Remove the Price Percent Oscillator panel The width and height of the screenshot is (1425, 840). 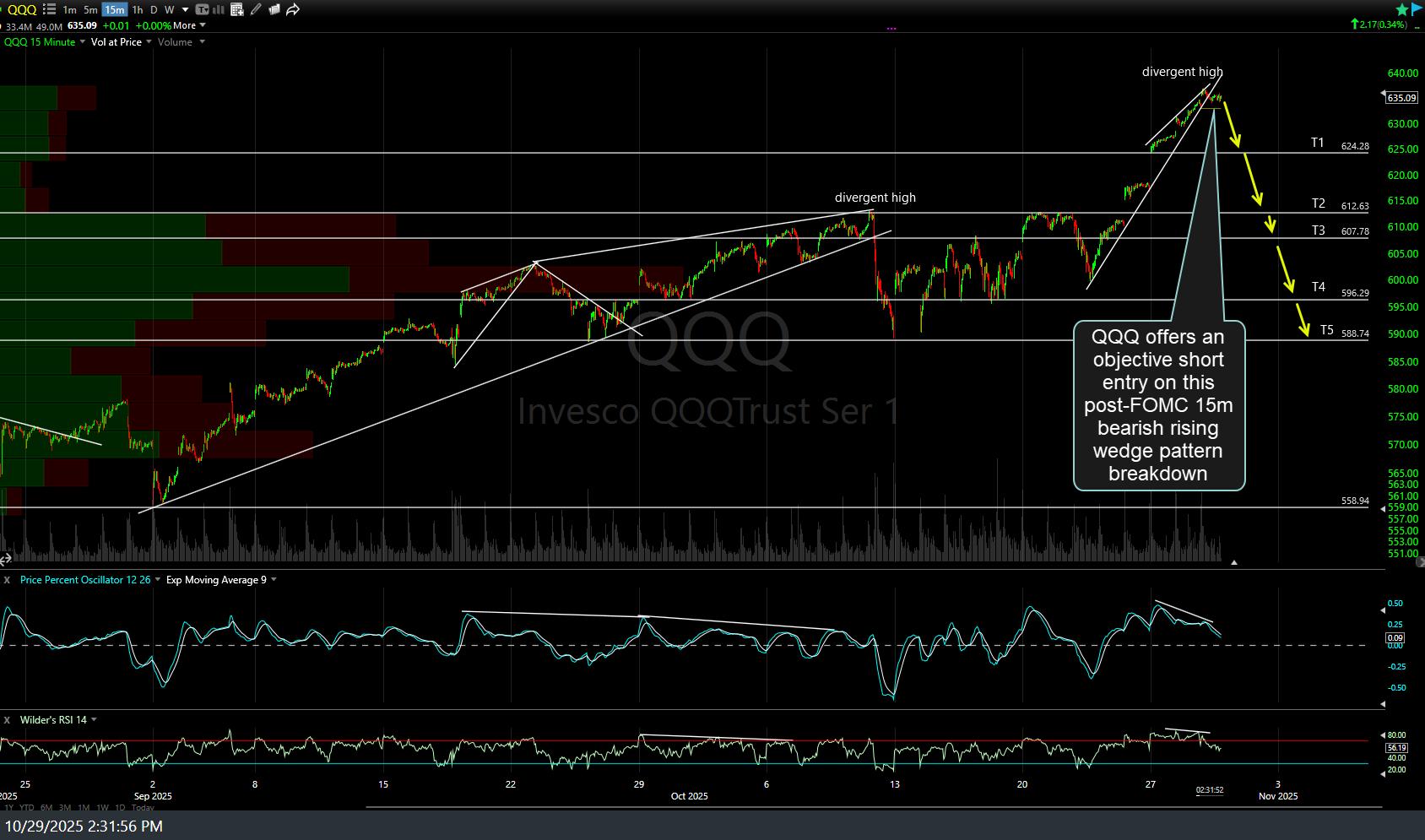coord(7,580)
